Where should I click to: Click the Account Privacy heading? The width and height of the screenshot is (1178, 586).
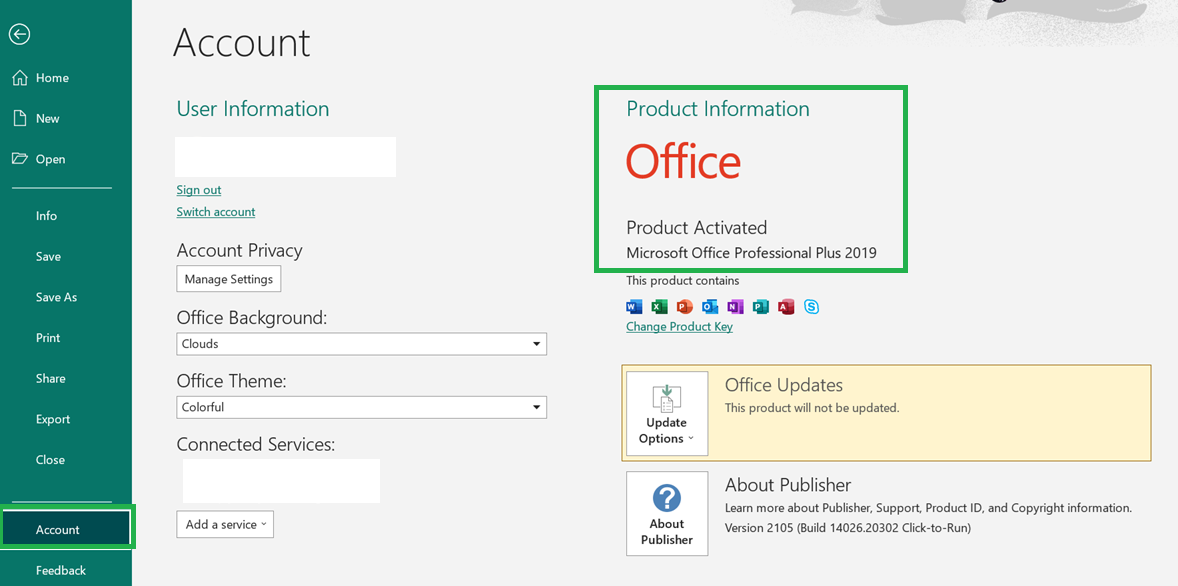[240, 250]
